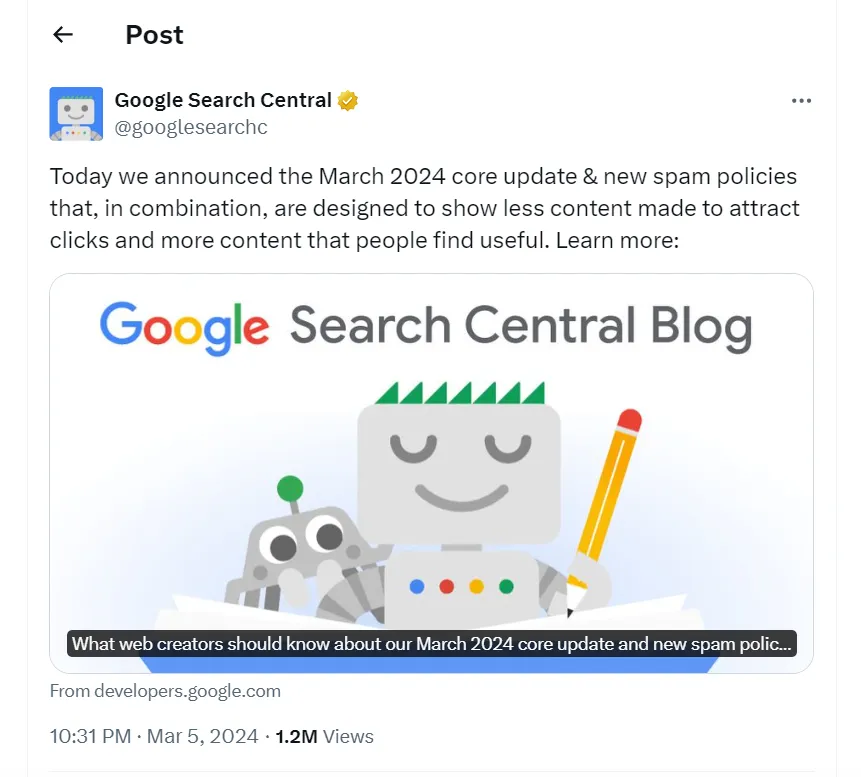Click the March 5 2024 timestamp
The image size is (861, 777).
203,736
